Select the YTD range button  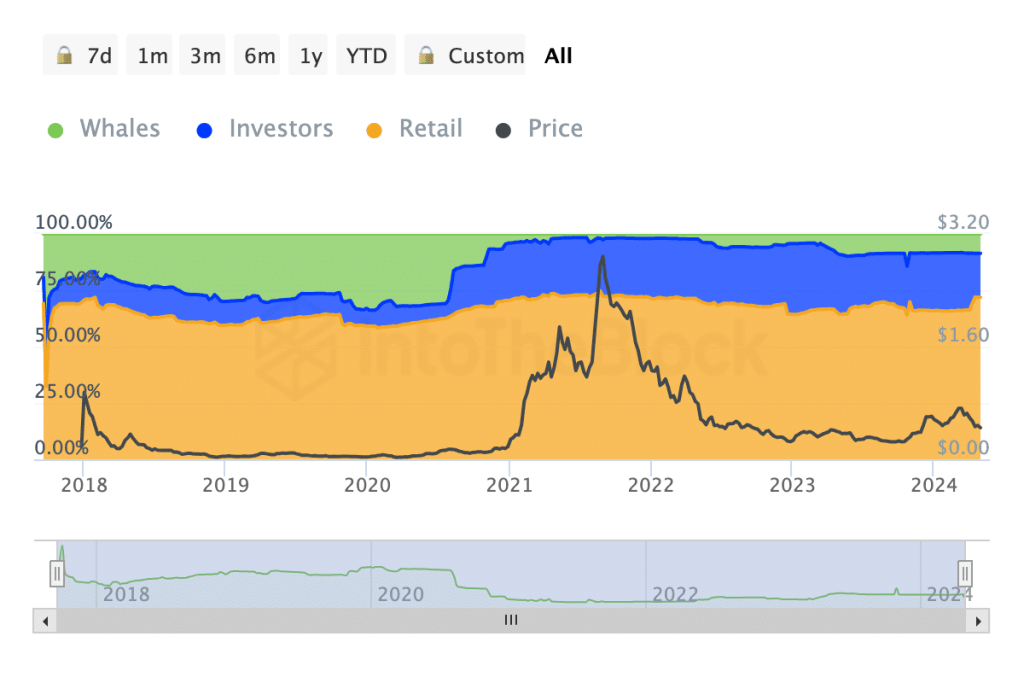(366, 55)
